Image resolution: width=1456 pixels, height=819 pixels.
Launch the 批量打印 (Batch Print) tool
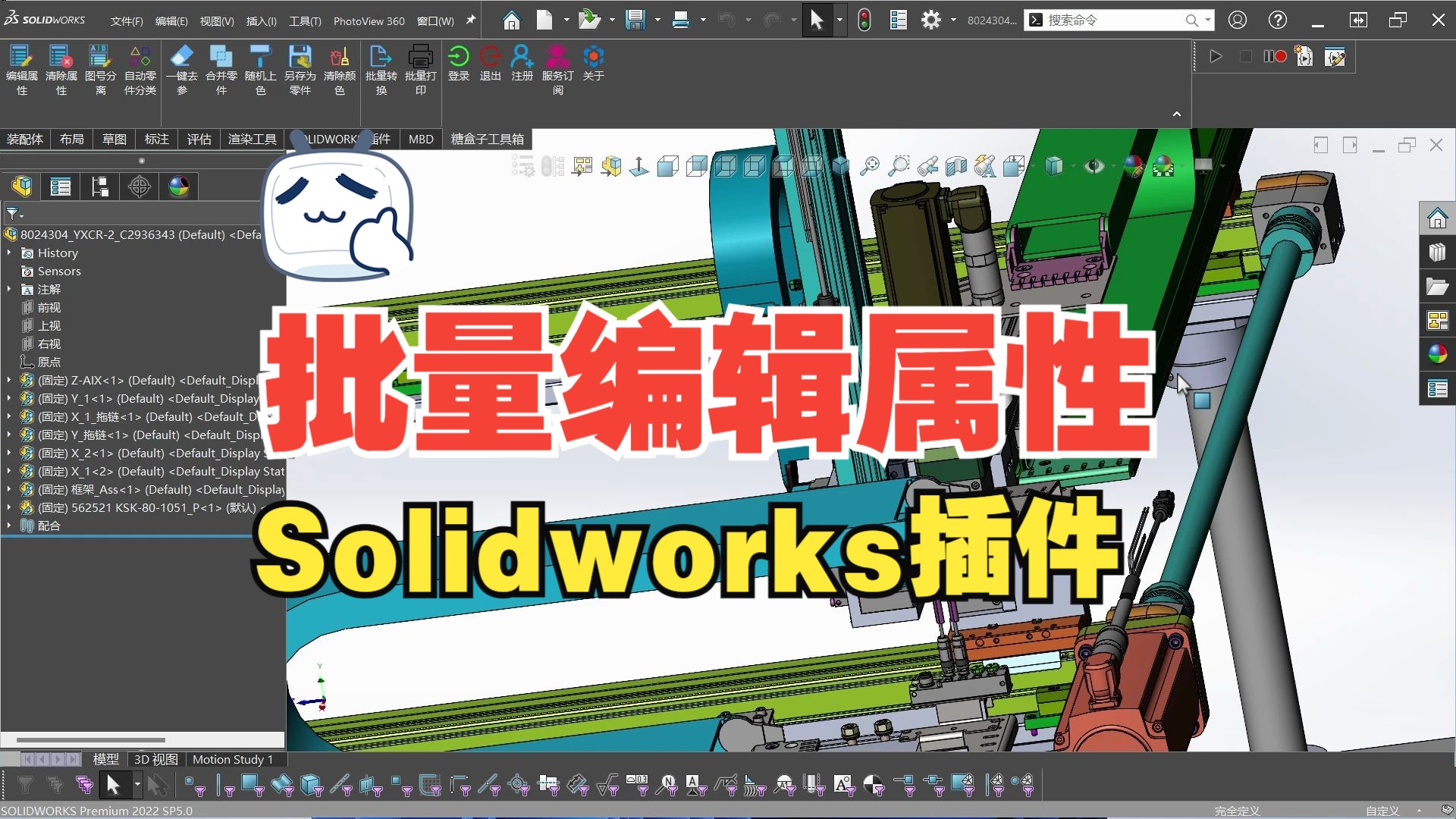pos(421,68)
